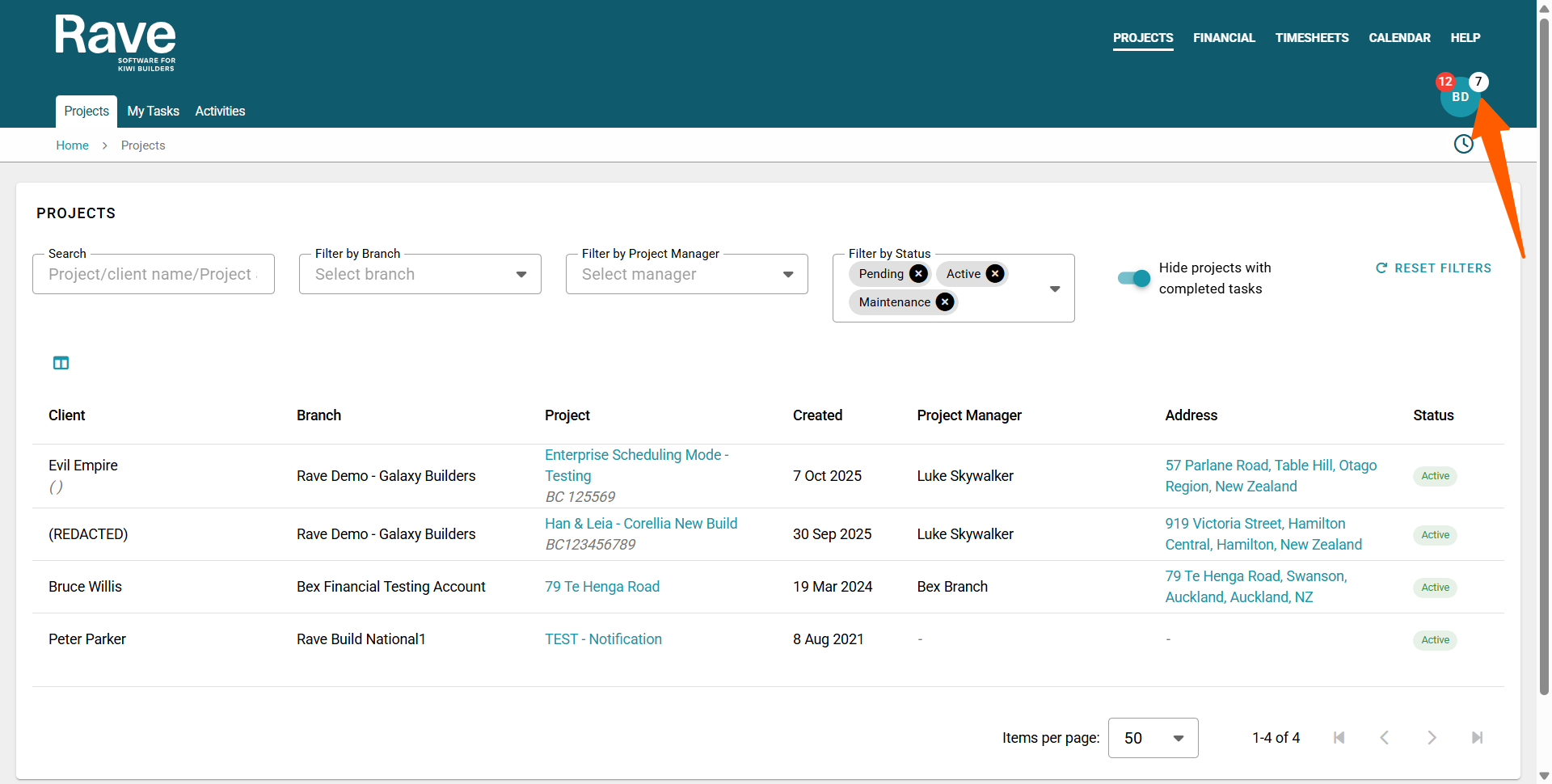Screen dimensions: 1552x784
Task: Toggle Hide projects with completed tasks
Action: [1133, 278]
